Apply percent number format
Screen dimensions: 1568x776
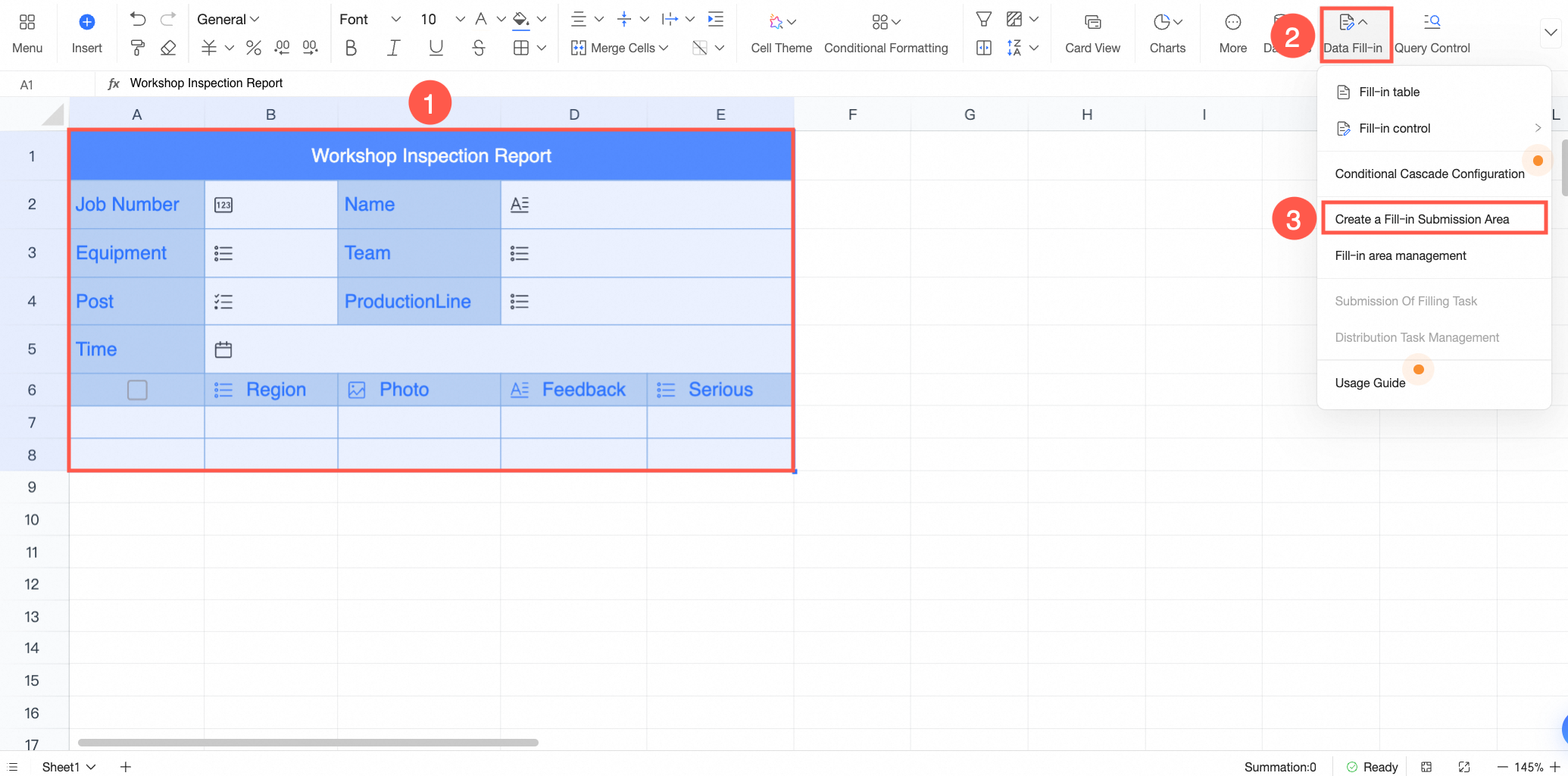[254, 48]
